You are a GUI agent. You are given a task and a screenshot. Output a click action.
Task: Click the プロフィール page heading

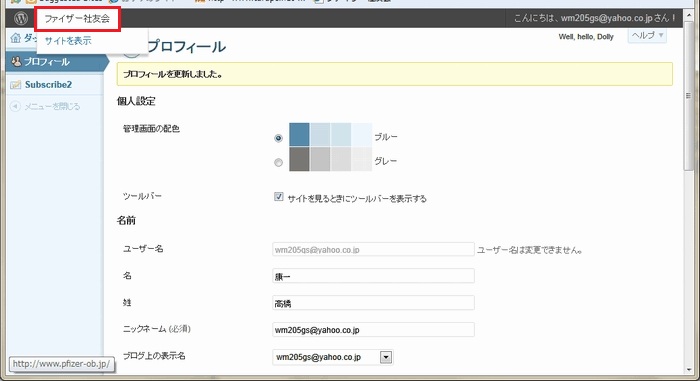186,46
